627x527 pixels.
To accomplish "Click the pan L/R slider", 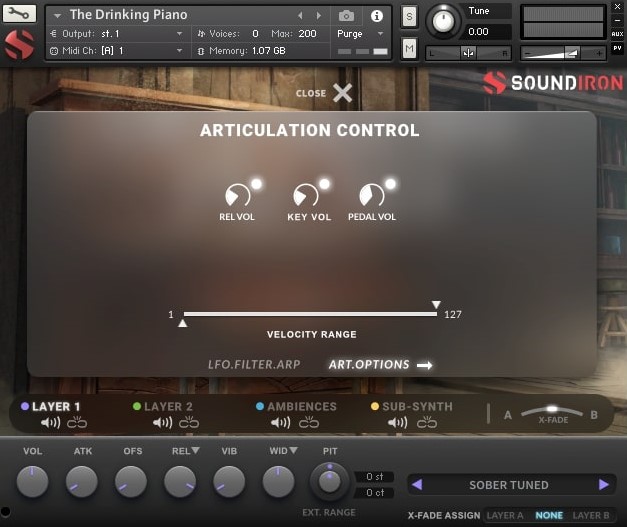I will point(468,53).
